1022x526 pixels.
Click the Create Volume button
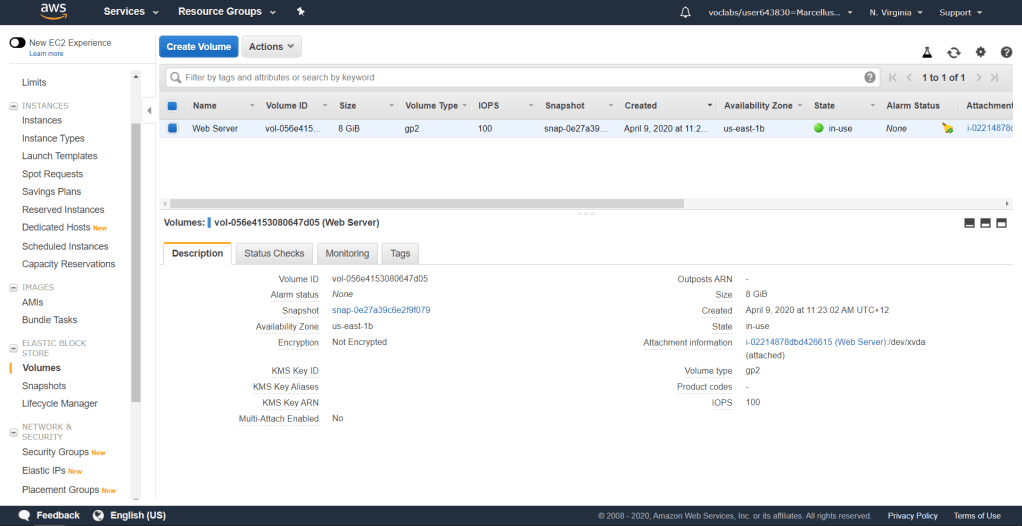(197, 47)
